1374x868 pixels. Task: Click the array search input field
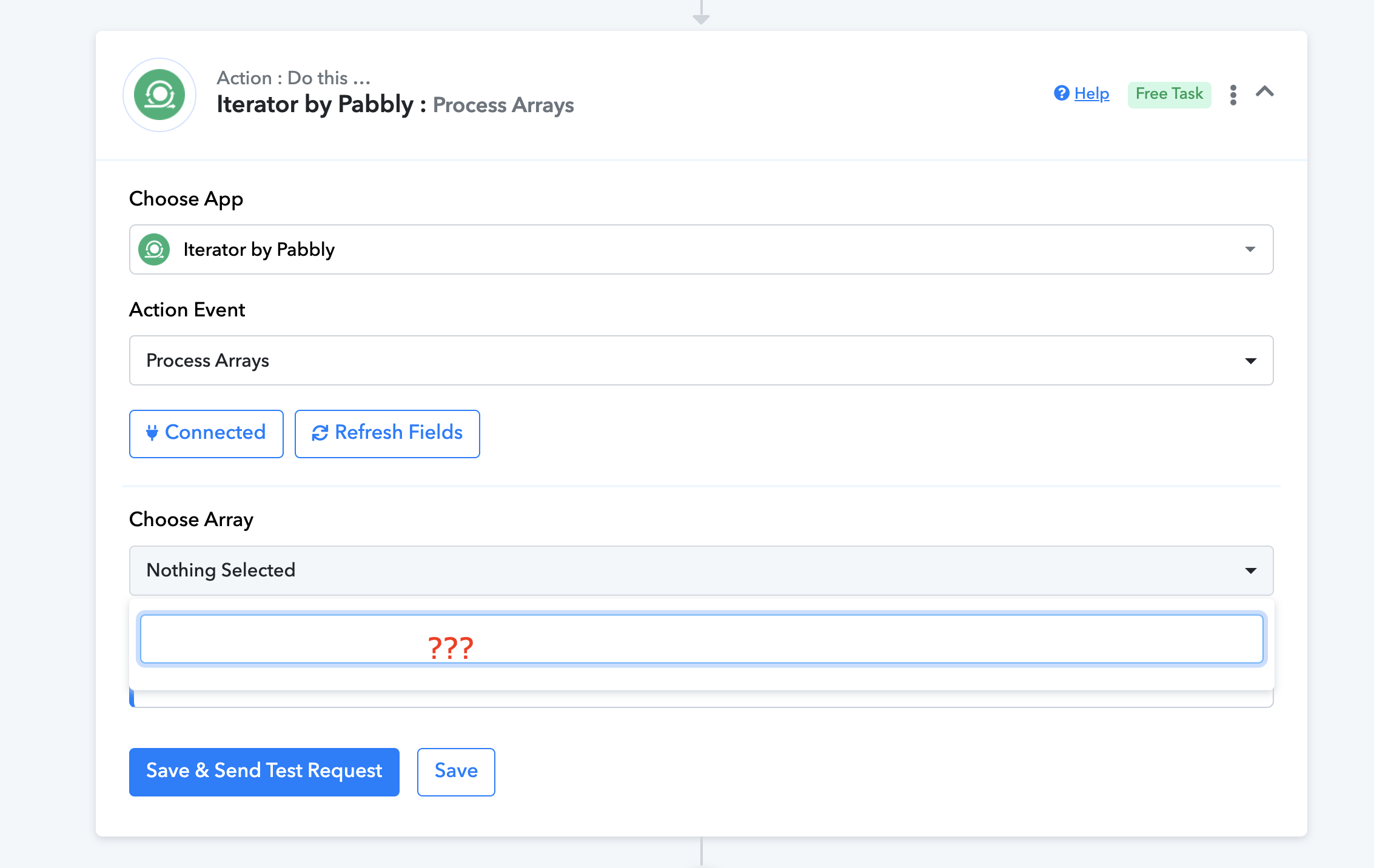point(702,639)
